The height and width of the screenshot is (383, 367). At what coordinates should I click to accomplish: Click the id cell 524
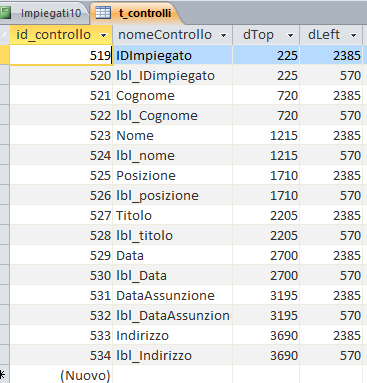[61, 155]
